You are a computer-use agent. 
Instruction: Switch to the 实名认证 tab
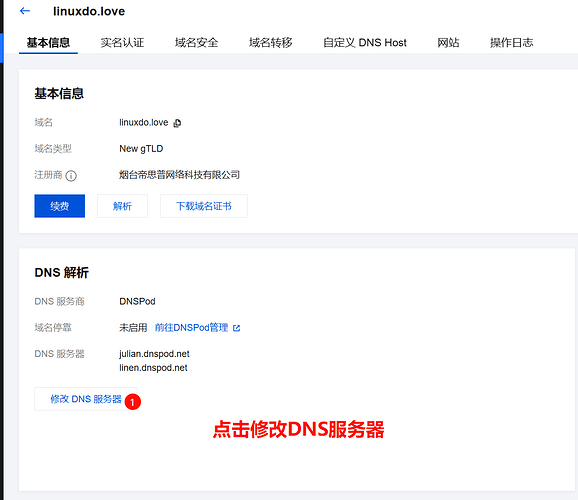pos(122,42)
